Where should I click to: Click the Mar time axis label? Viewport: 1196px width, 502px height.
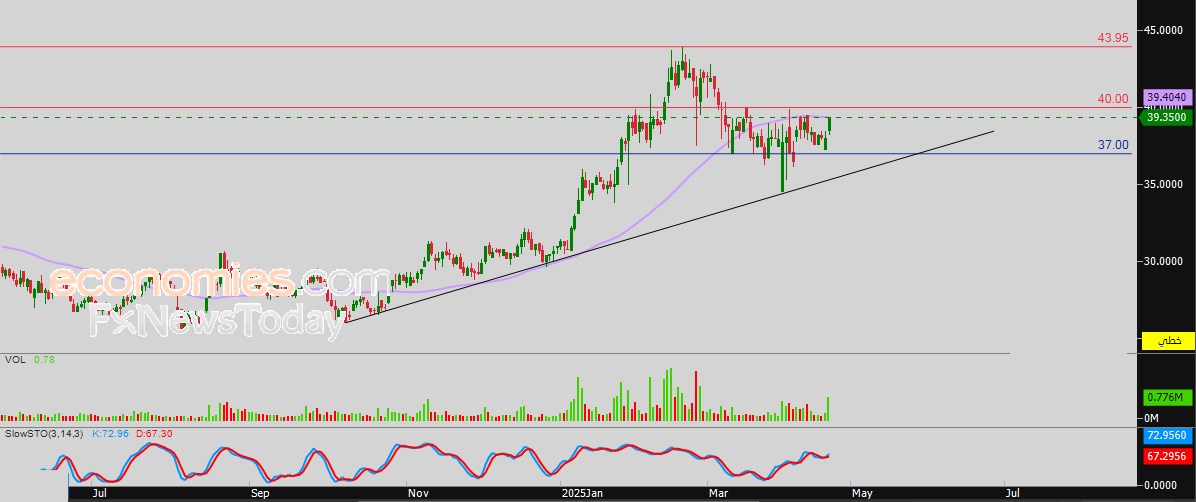718,494
